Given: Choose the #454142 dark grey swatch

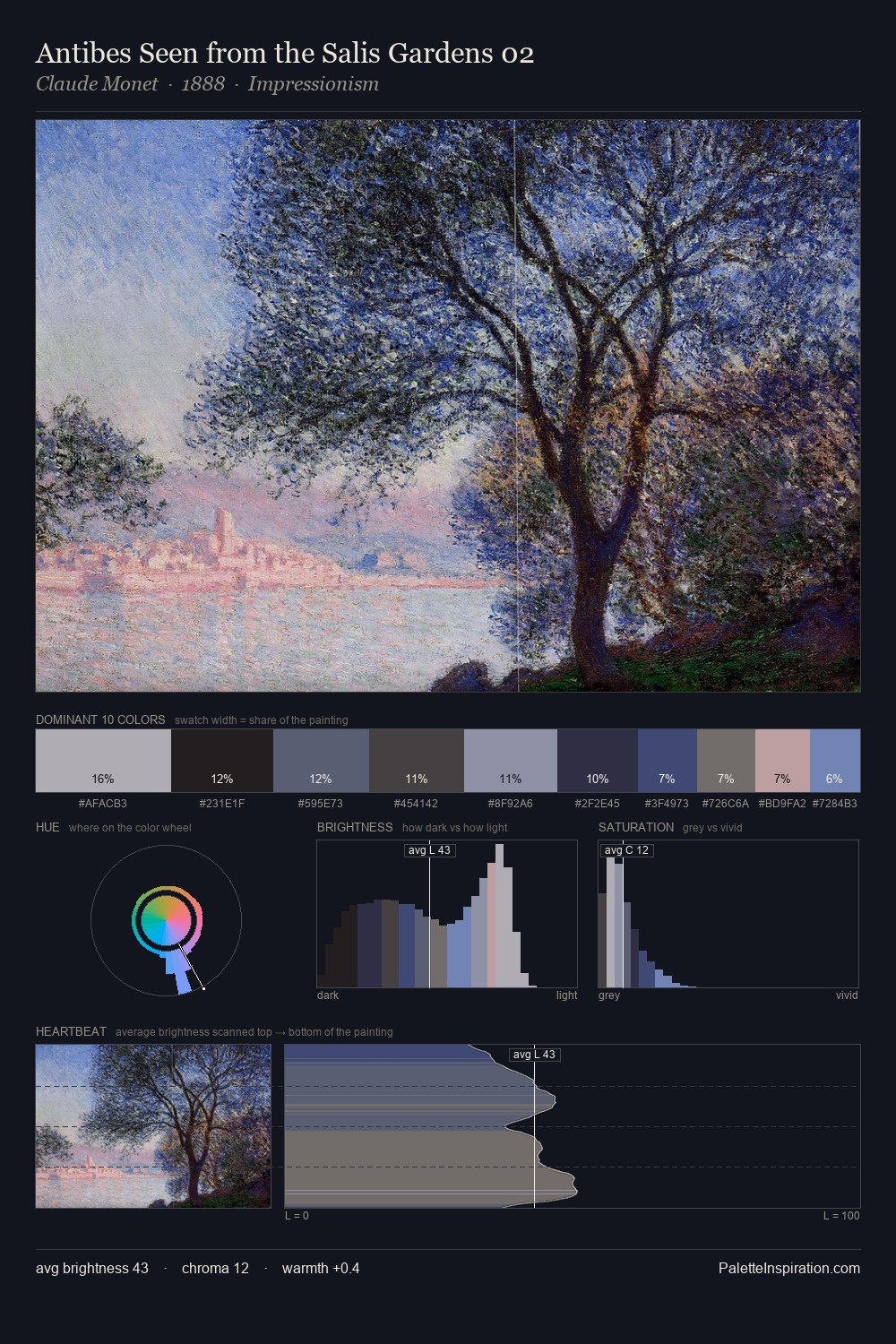Looking at the screenshot, I should click(x=417, y=761).
